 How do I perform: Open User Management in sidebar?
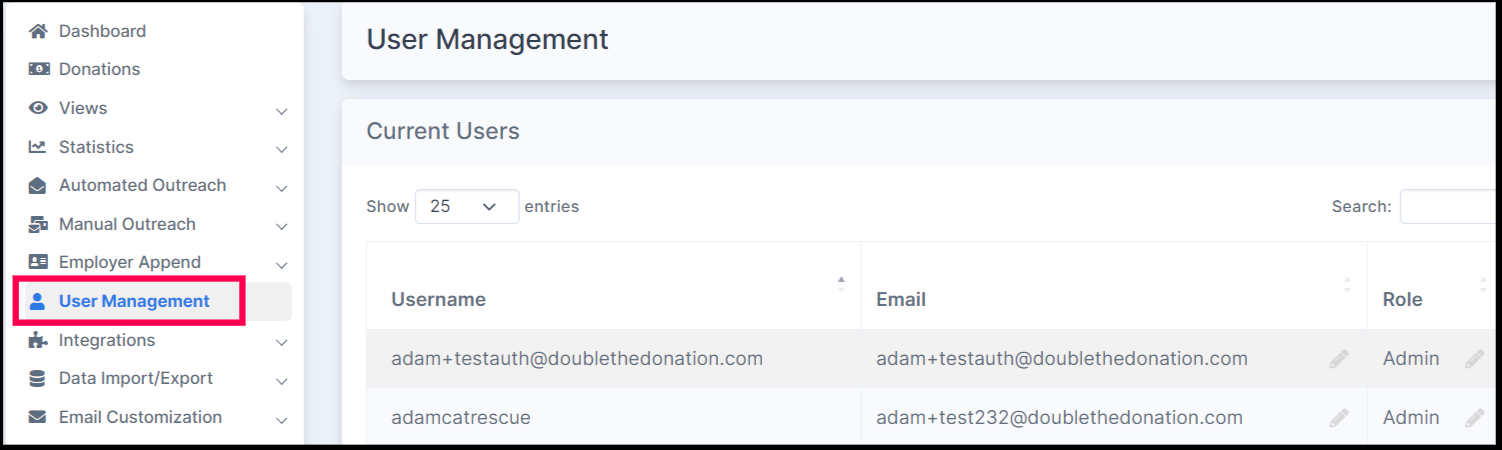click(134, 301)
